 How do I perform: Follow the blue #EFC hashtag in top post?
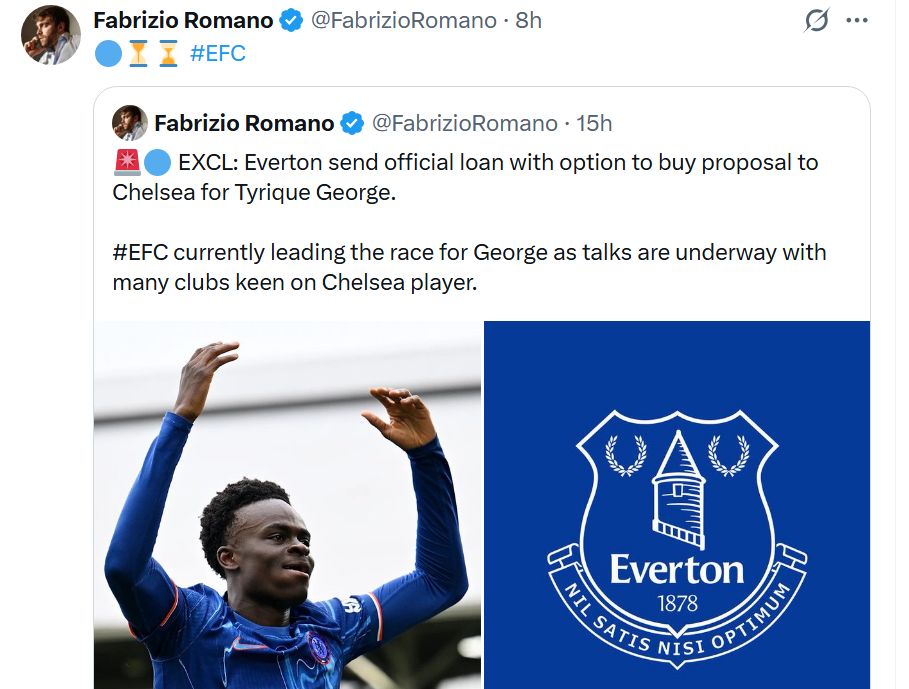tap(217, 53)
